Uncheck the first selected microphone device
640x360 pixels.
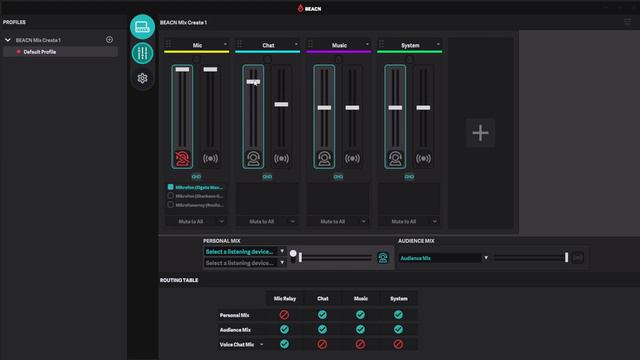point(171,187)
